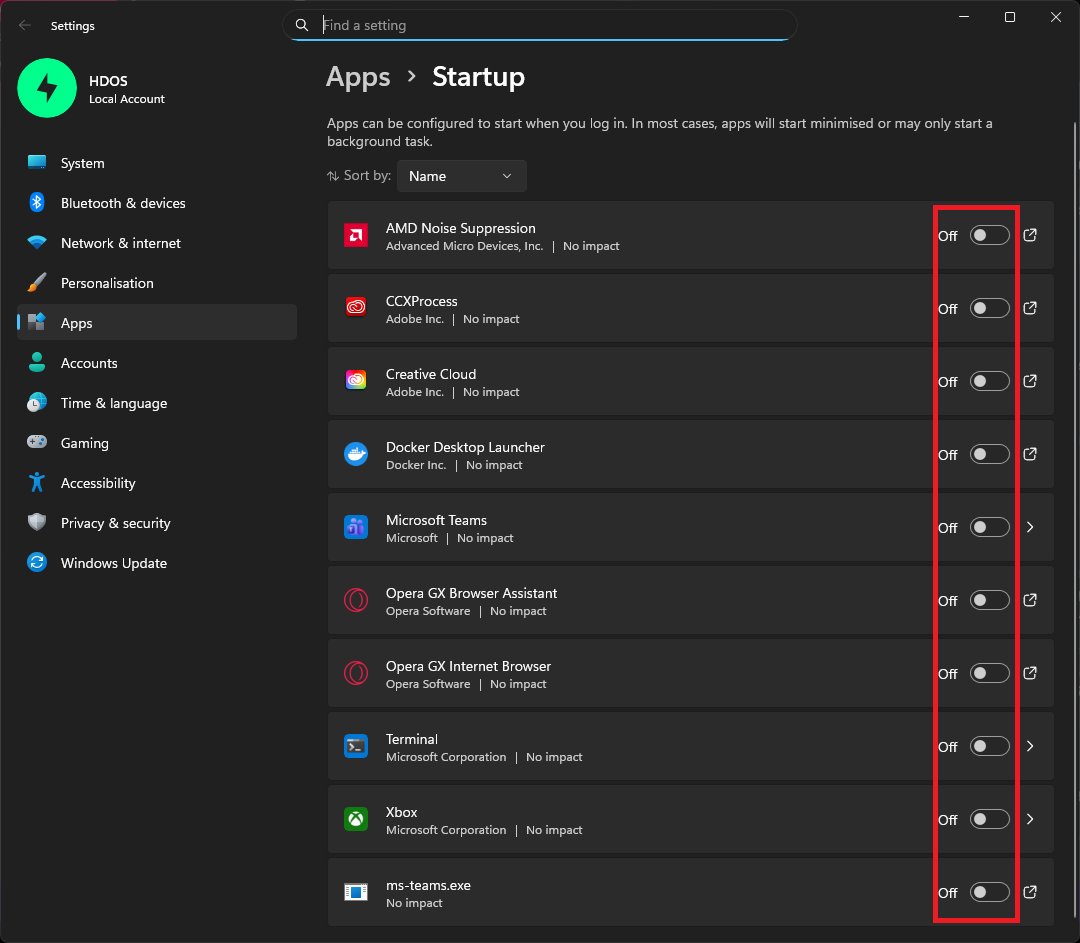Open the Sort by Name dropdown
This screenshot has width=1080, height=943.
click(x=461, y=176)
